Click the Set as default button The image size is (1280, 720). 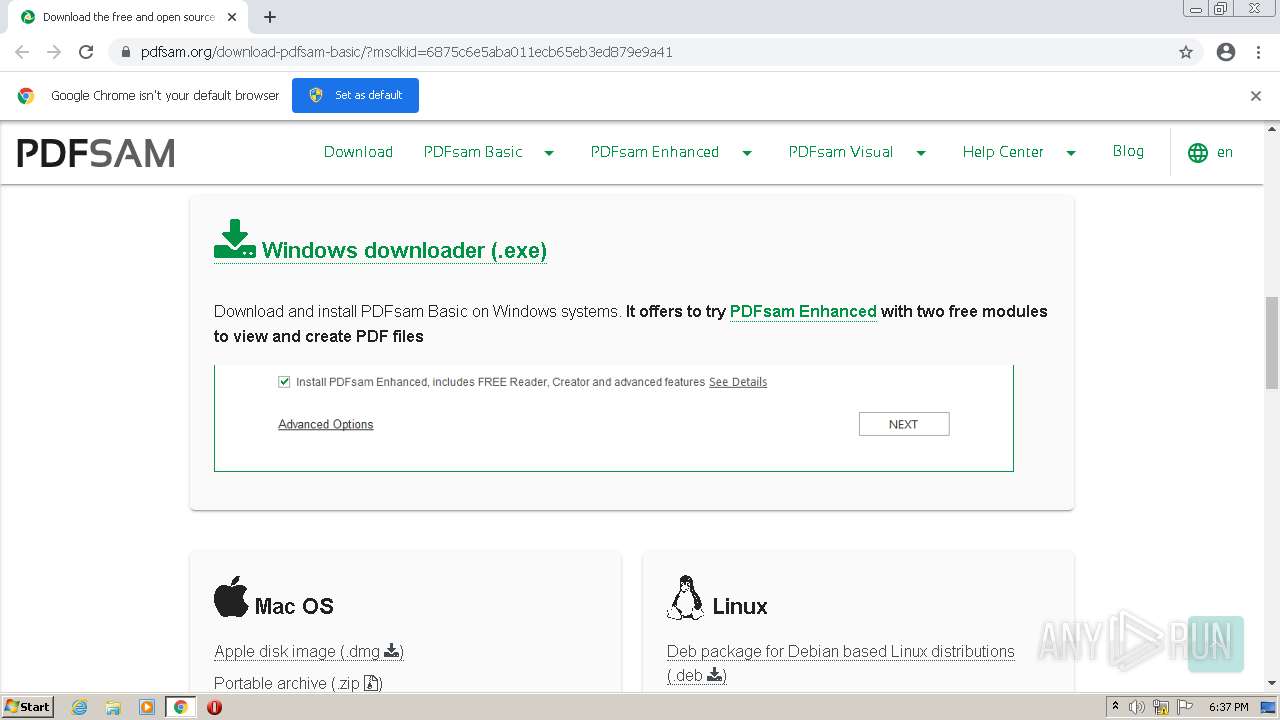[355, 96]
